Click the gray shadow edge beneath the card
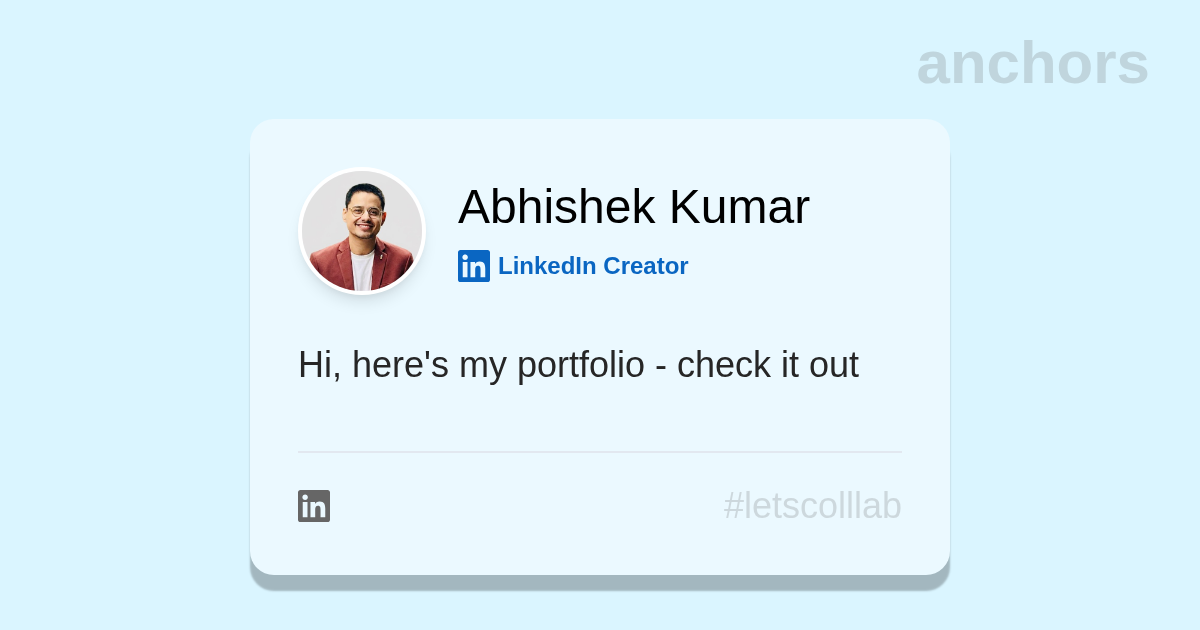The width and height of the screenshot is (1200, 630). [x=600, y=583]
